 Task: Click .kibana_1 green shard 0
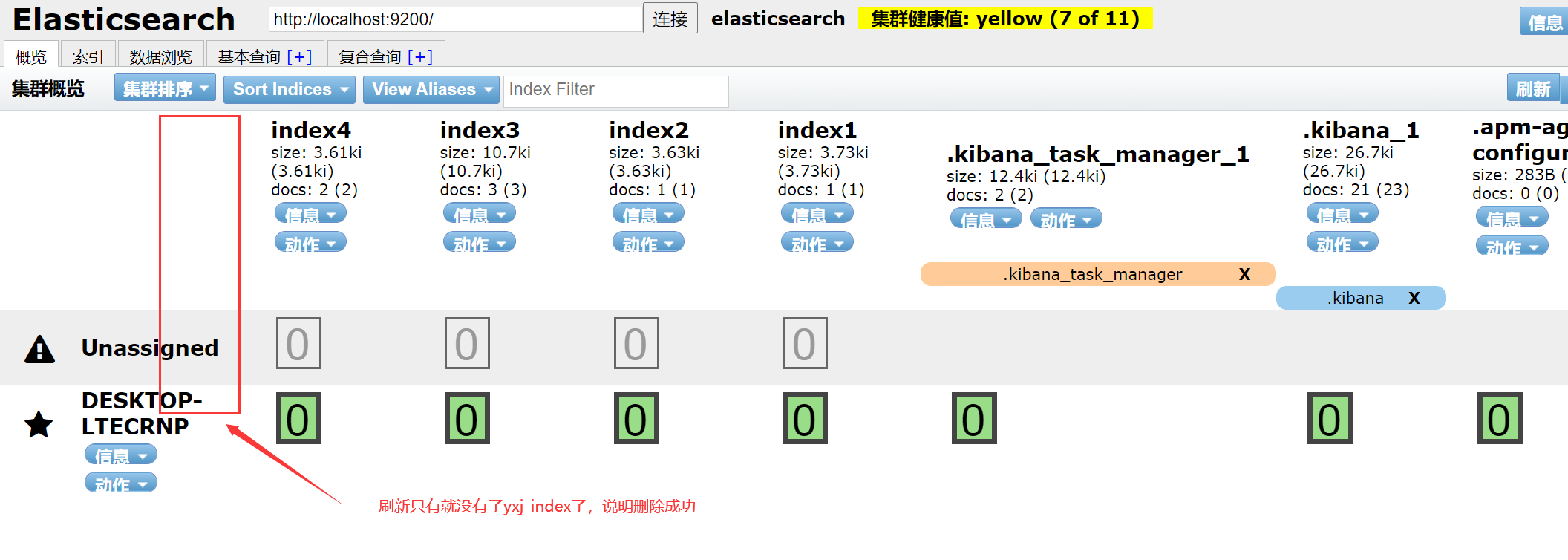click(1330, 418)
